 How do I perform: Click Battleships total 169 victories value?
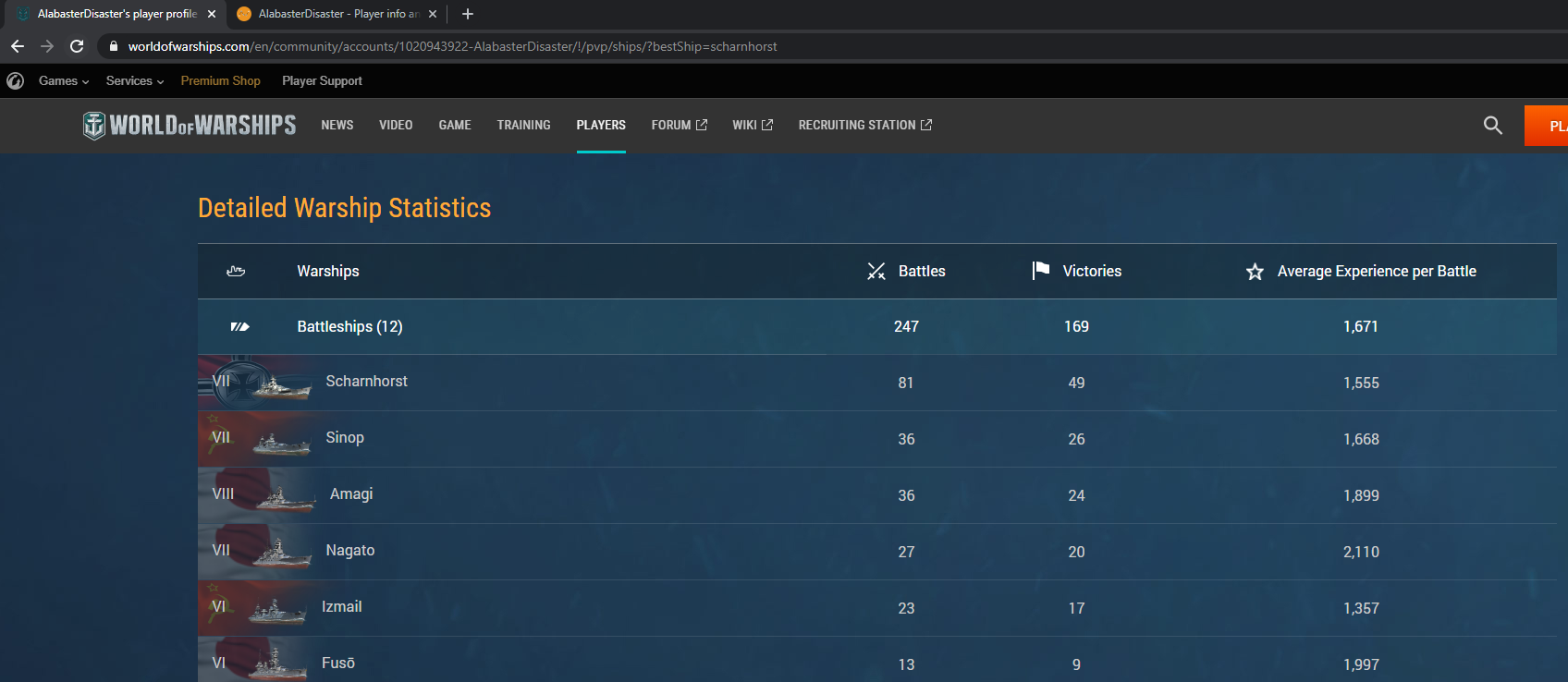pyautogui.click(x=1076, y=326)
